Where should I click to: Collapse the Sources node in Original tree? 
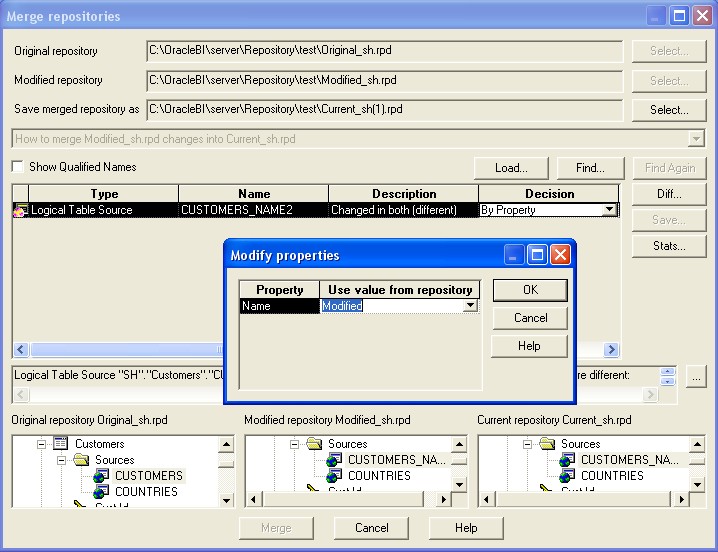pyautogui.click(x=61, y=460)
